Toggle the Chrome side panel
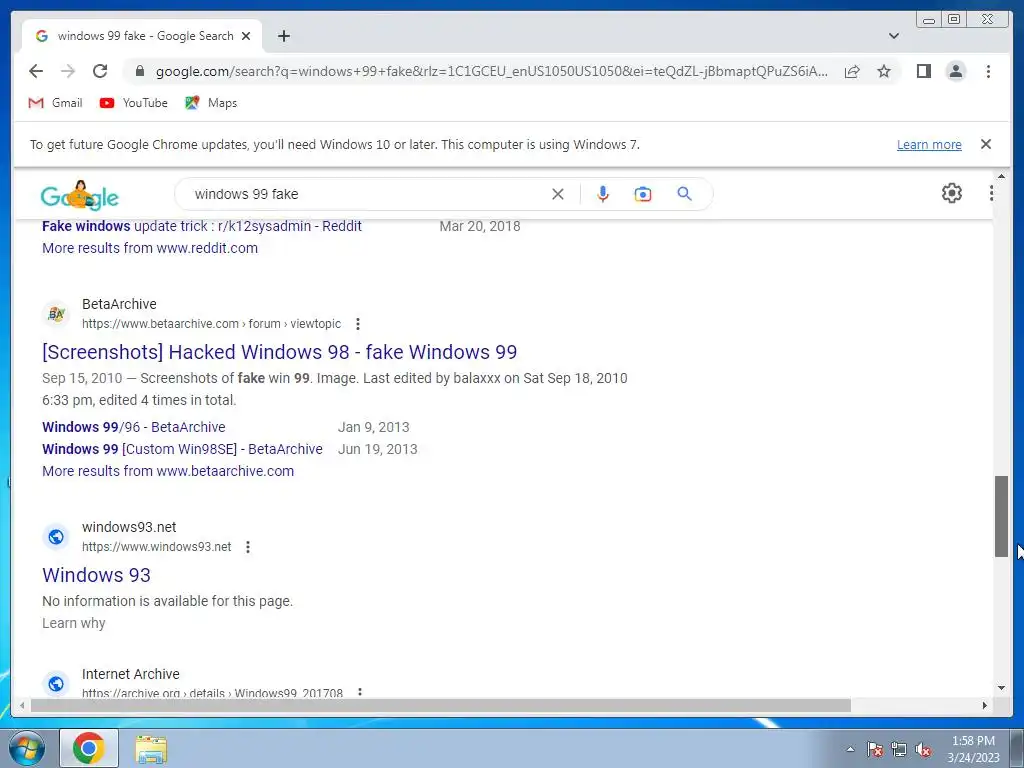1024x768 pixels. (923, 71)
